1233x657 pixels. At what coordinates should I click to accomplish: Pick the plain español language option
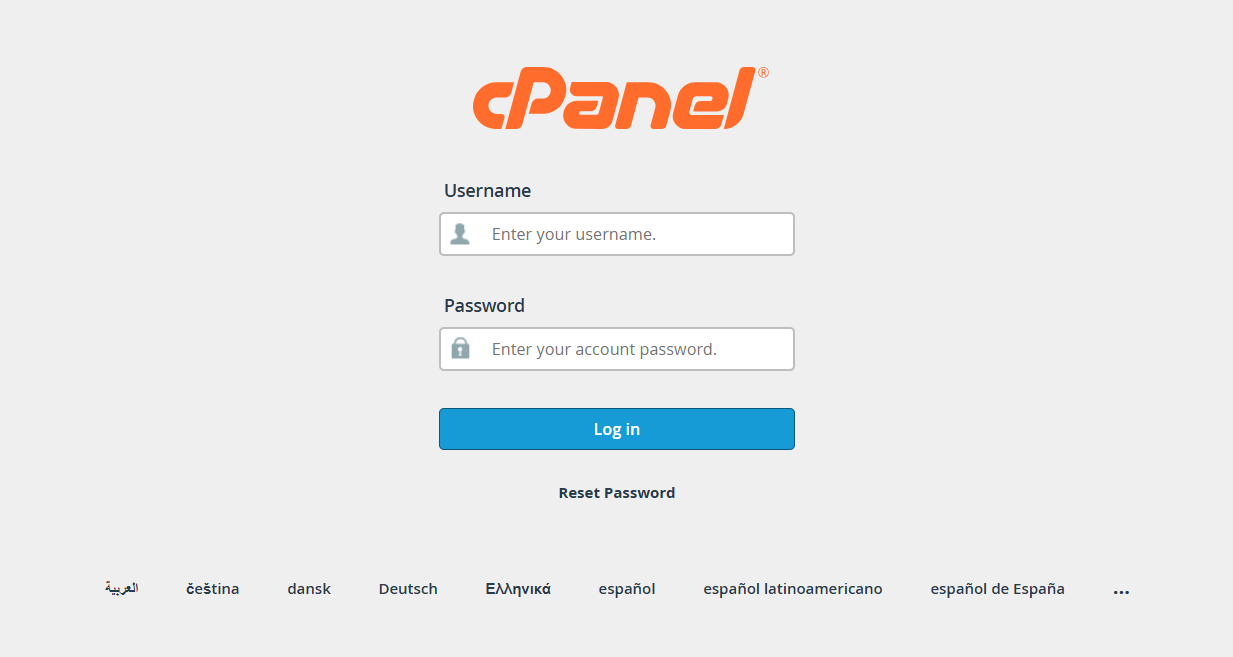627,590
